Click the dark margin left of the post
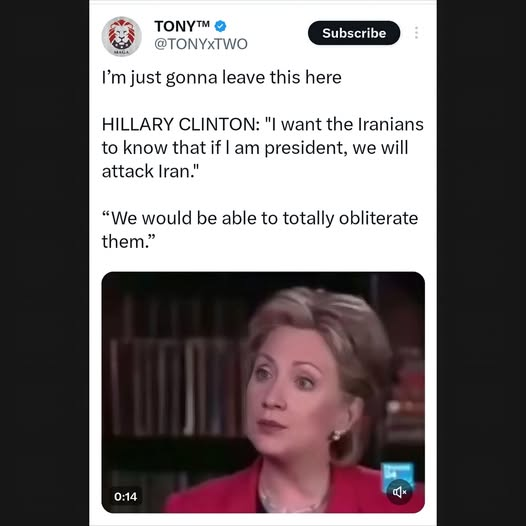Viewport: 526px width, 526px height. point(44,263)
